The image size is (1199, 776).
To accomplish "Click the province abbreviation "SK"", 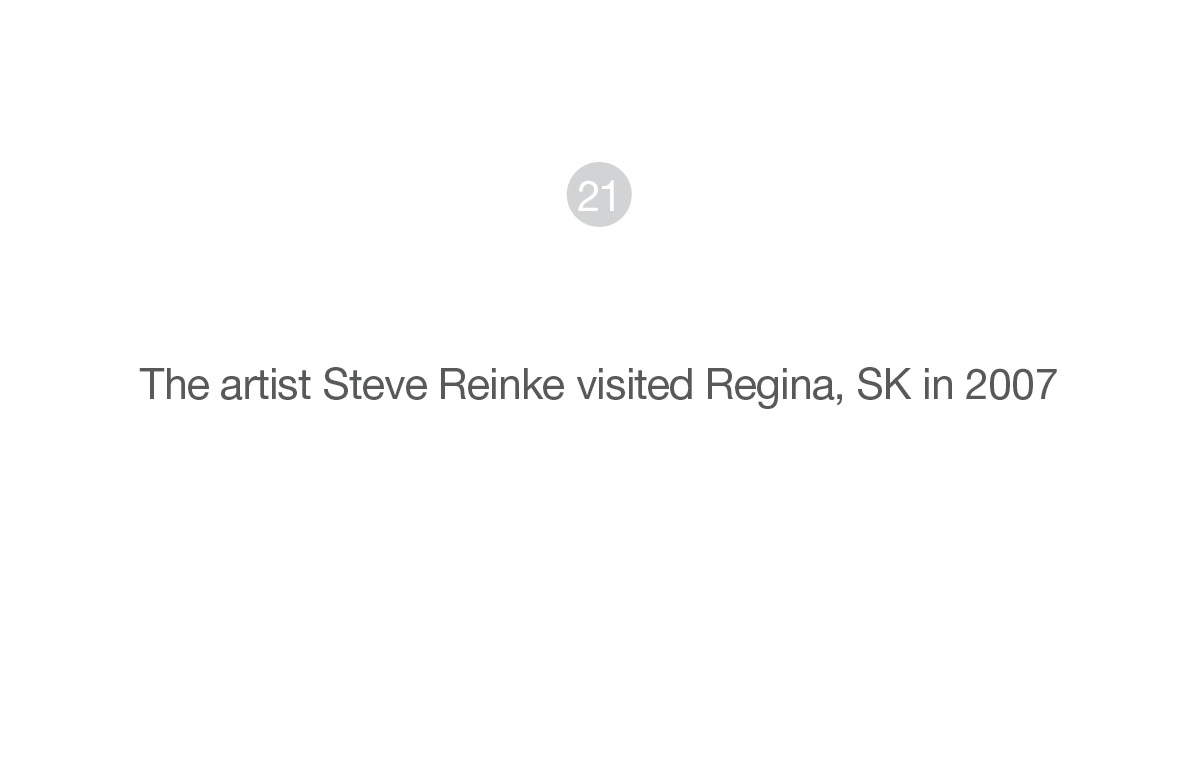I will pos(884,384).
